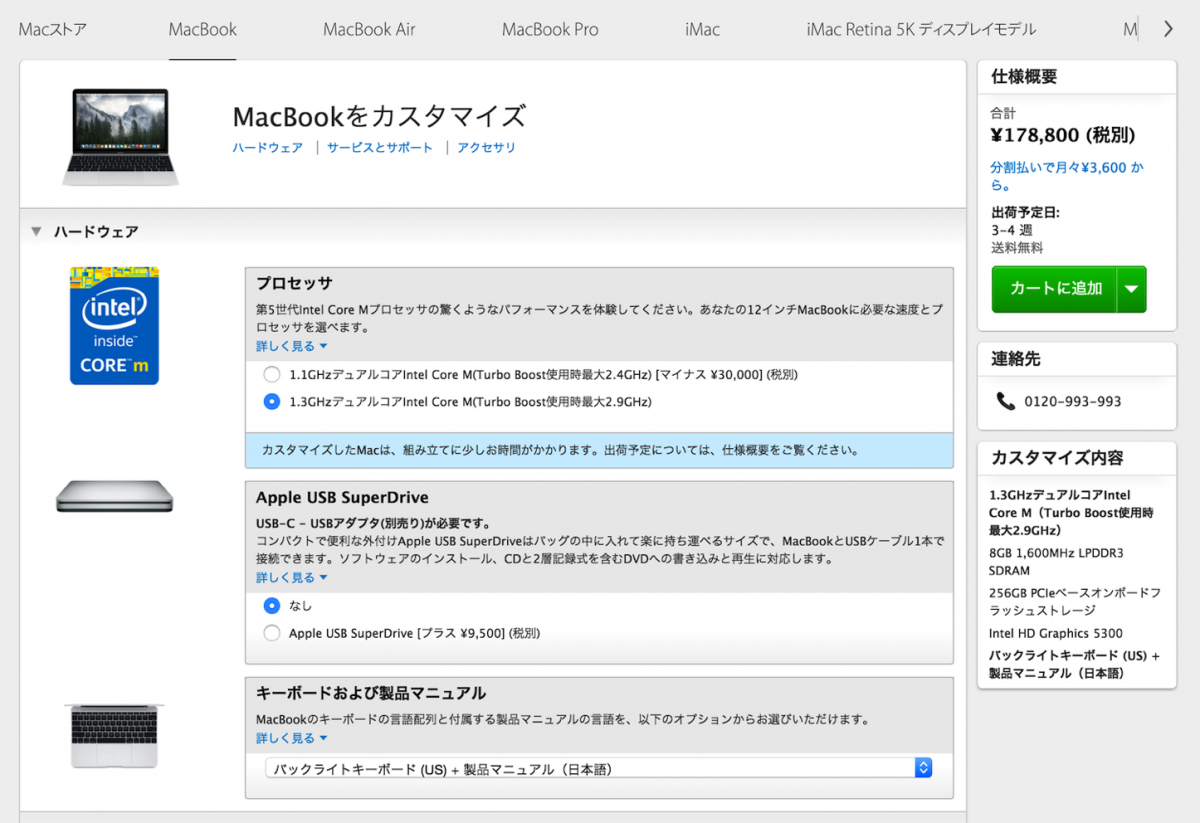
Task: Open the backlit keyboard language dropdown
Action: 598,767
